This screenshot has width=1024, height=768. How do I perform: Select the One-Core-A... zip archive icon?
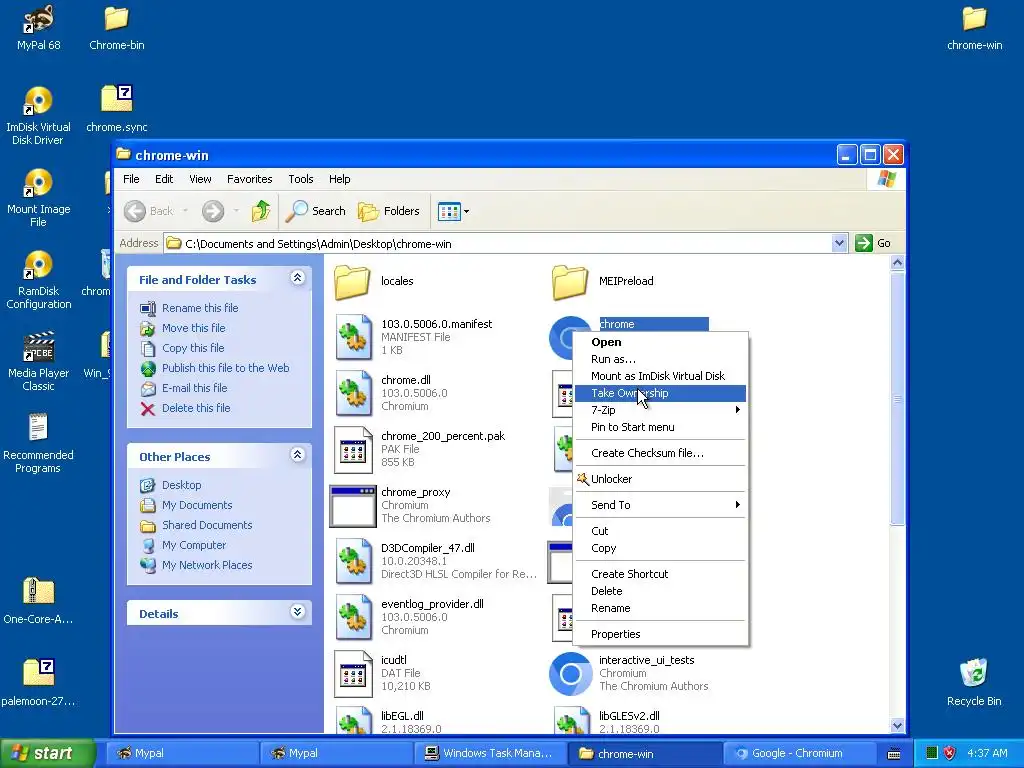point(39,601)
